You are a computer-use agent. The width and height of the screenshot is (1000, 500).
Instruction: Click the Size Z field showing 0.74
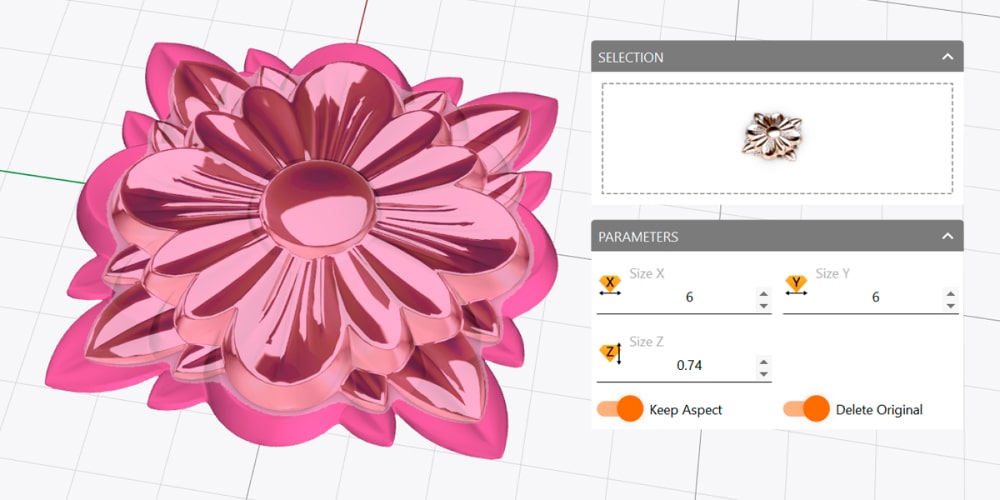[x=689, y=366]
